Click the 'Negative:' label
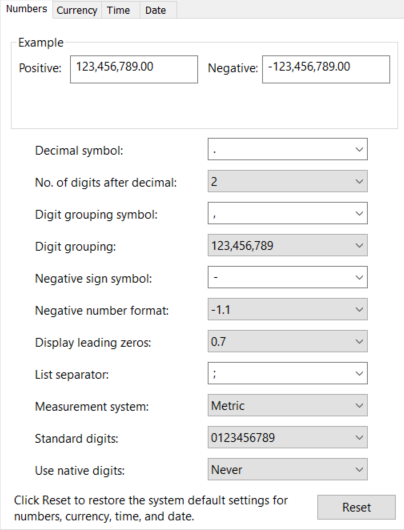Screen dimensions: 404x530 233,68
